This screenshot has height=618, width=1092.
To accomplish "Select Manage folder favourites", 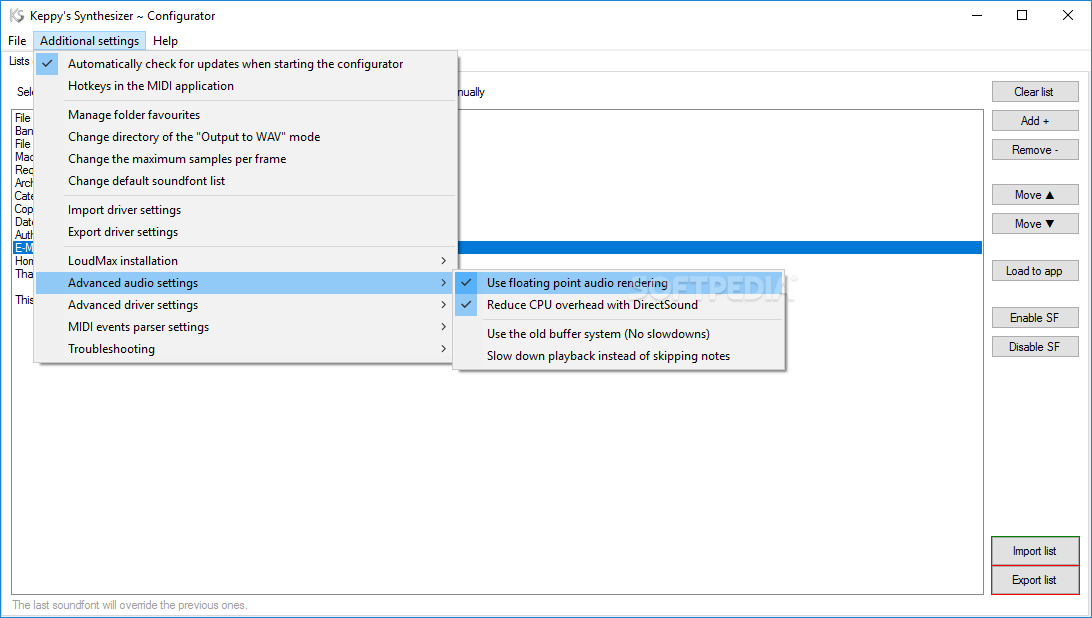I will click(246, 115).
